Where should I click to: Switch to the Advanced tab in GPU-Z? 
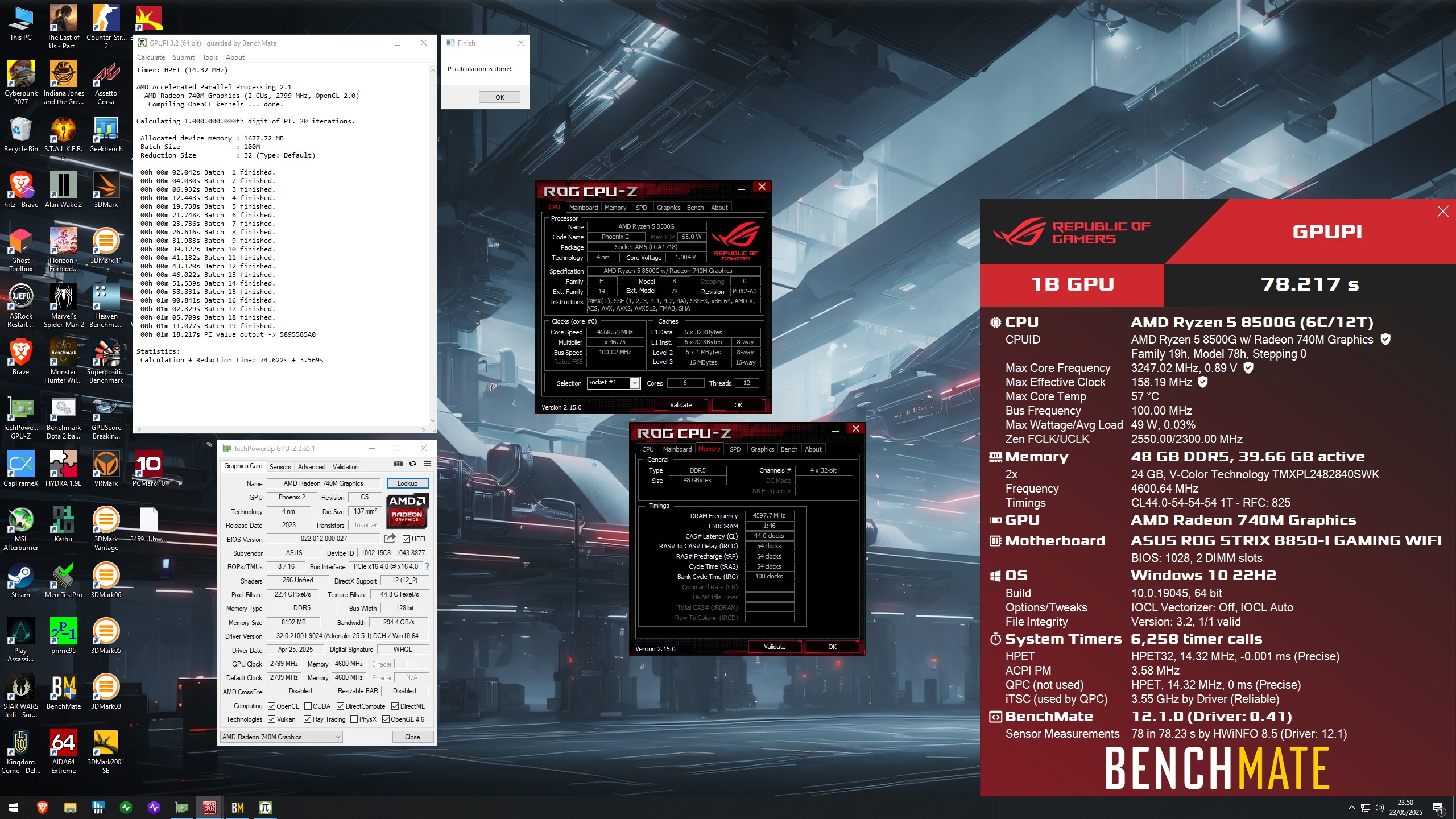click(312, 467)
